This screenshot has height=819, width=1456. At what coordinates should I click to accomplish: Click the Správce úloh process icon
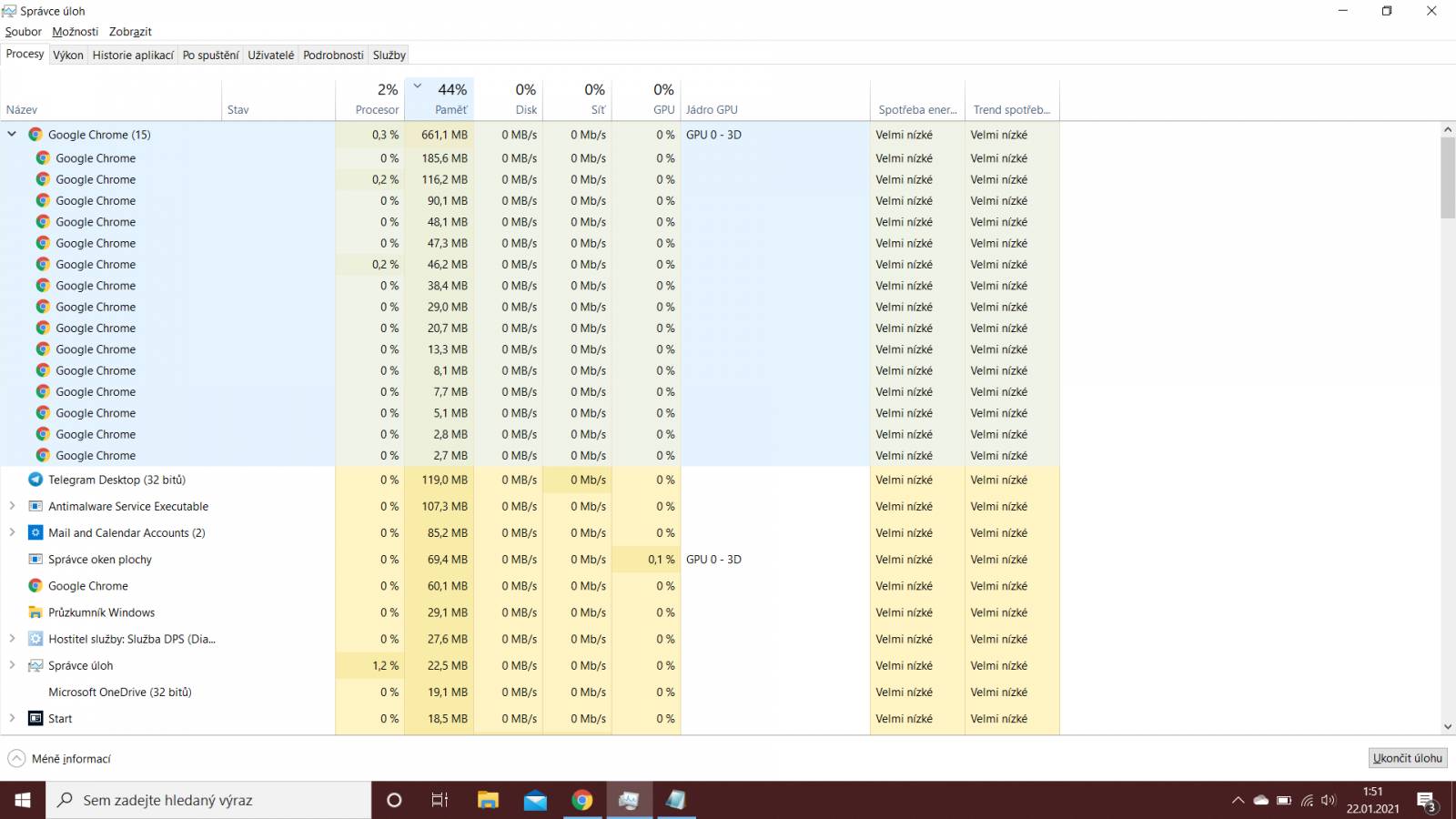coord(35,665)
